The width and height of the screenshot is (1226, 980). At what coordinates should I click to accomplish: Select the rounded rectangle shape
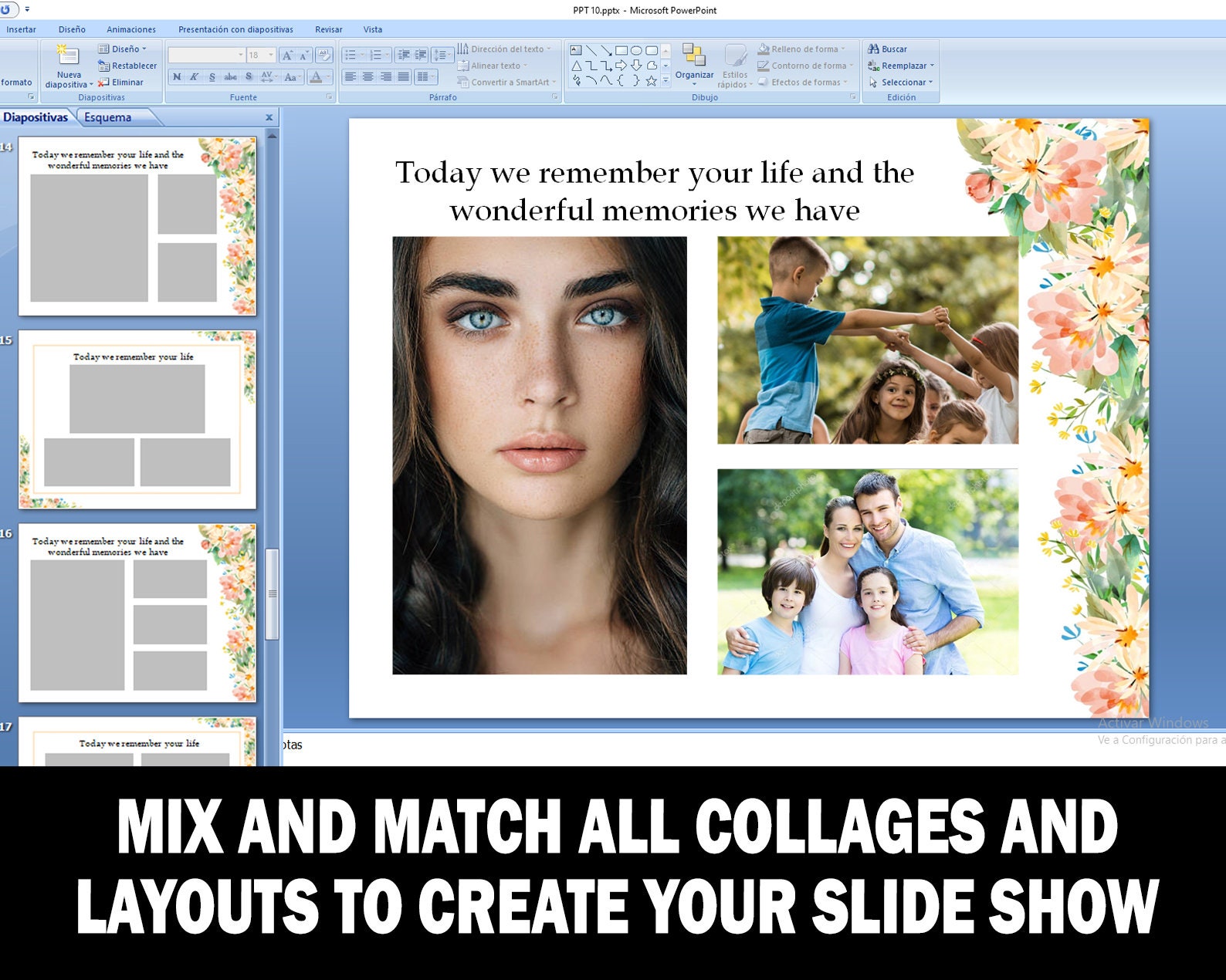[x=652, y=50]
